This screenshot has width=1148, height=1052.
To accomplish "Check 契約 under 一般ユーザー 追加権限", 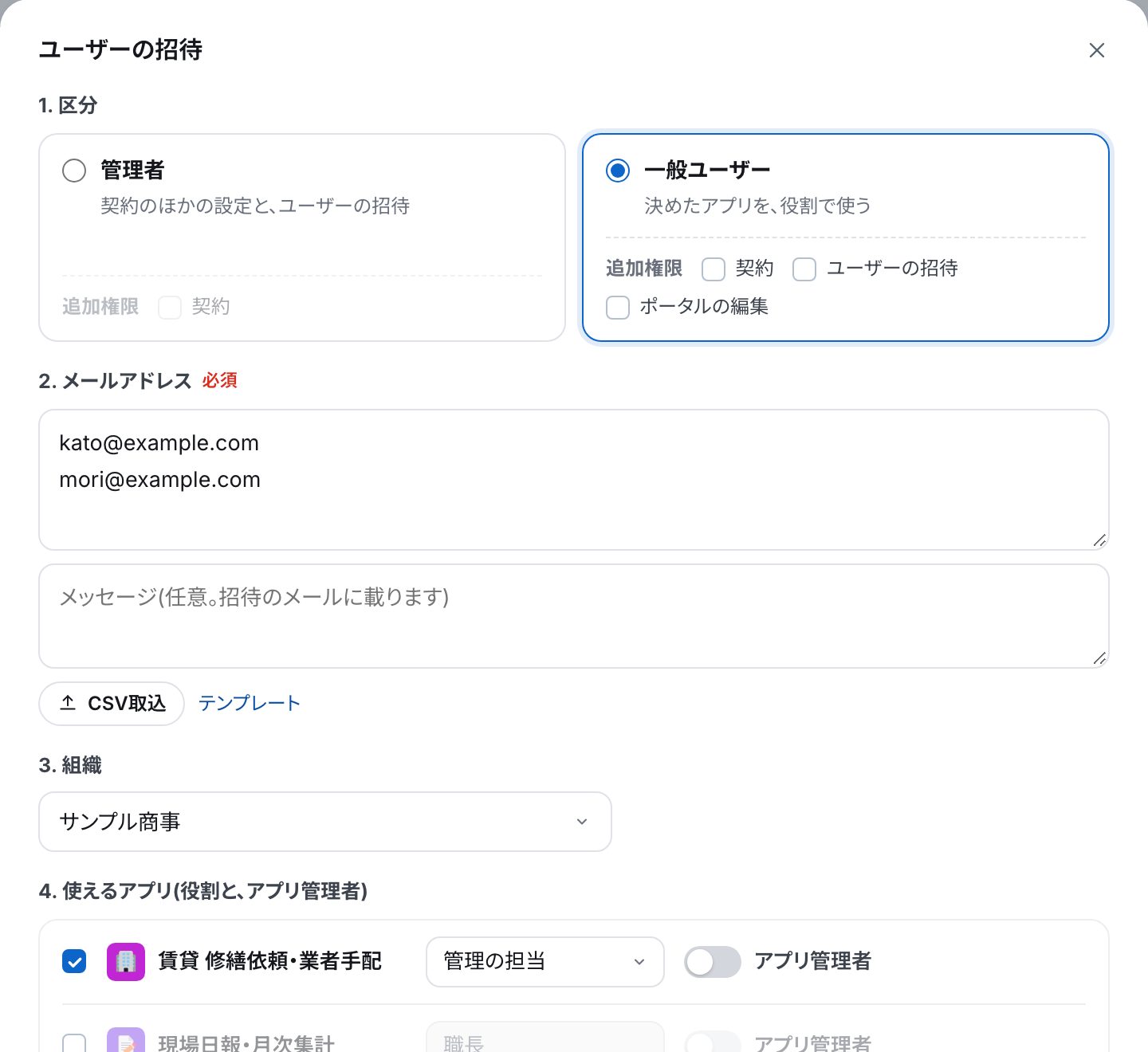I will click(714, 269).
